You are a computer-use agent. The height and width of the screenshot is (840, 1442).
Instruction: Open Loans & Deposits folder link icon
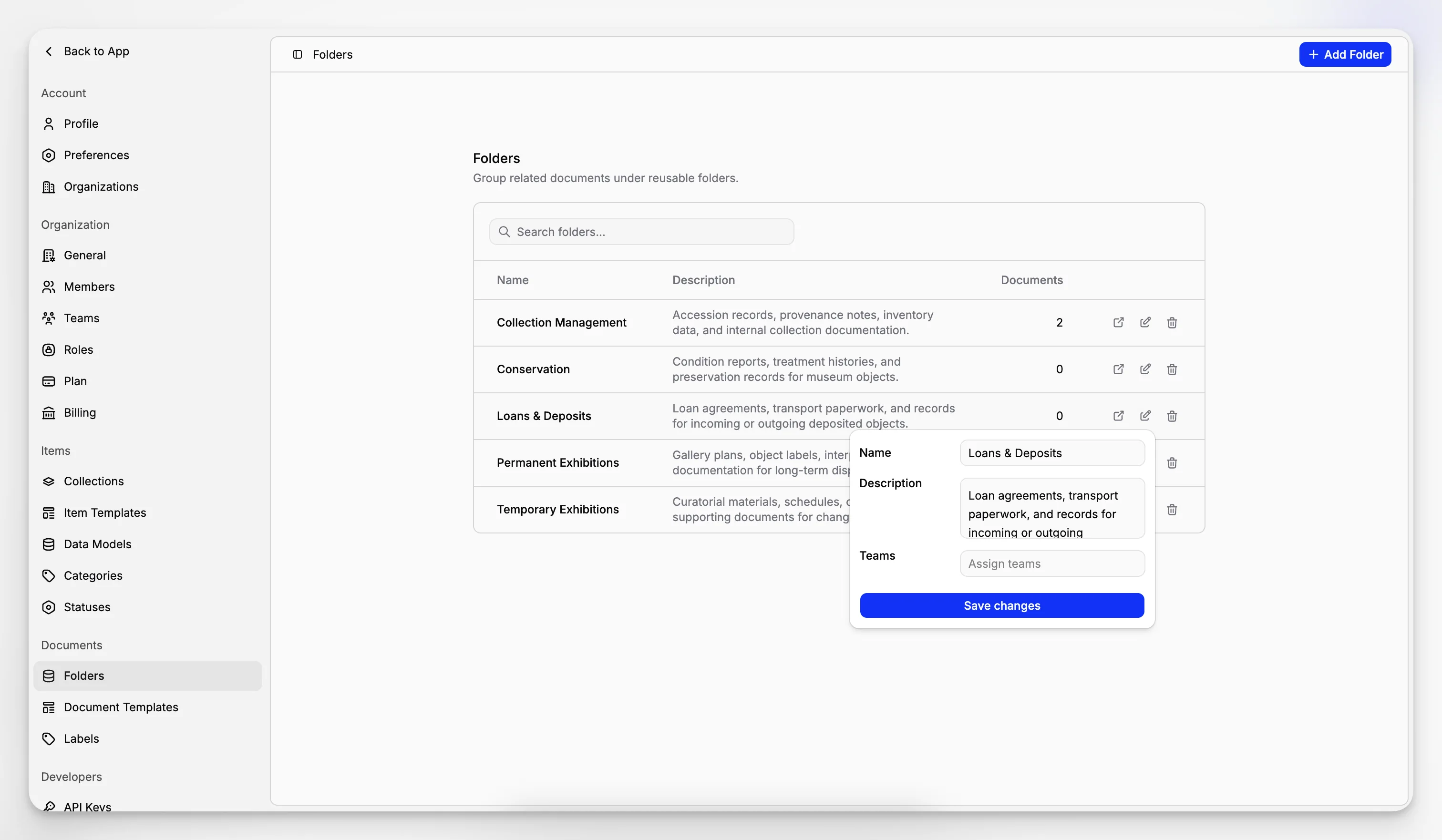(x=1118, y=416)
